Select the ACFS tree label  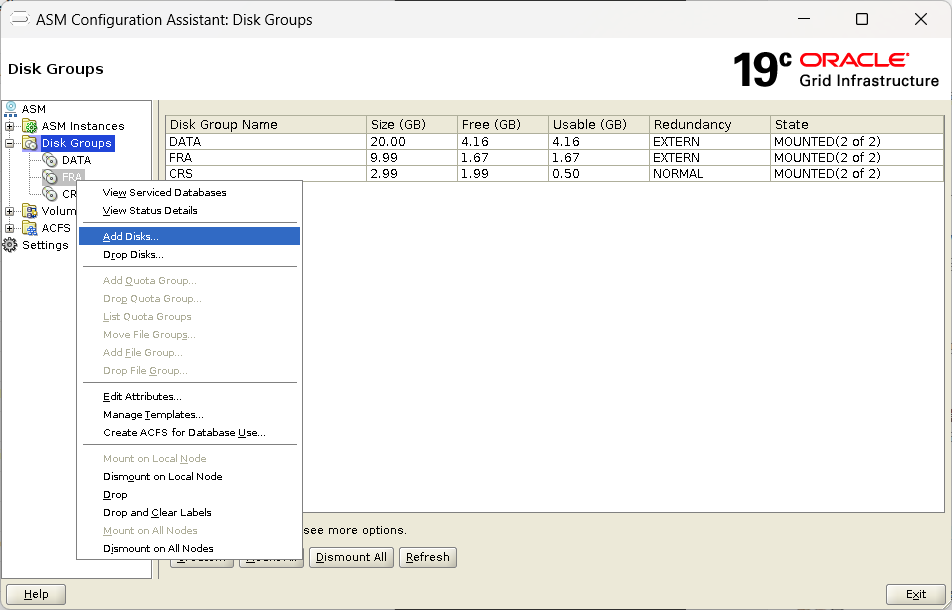coord(56,228)
